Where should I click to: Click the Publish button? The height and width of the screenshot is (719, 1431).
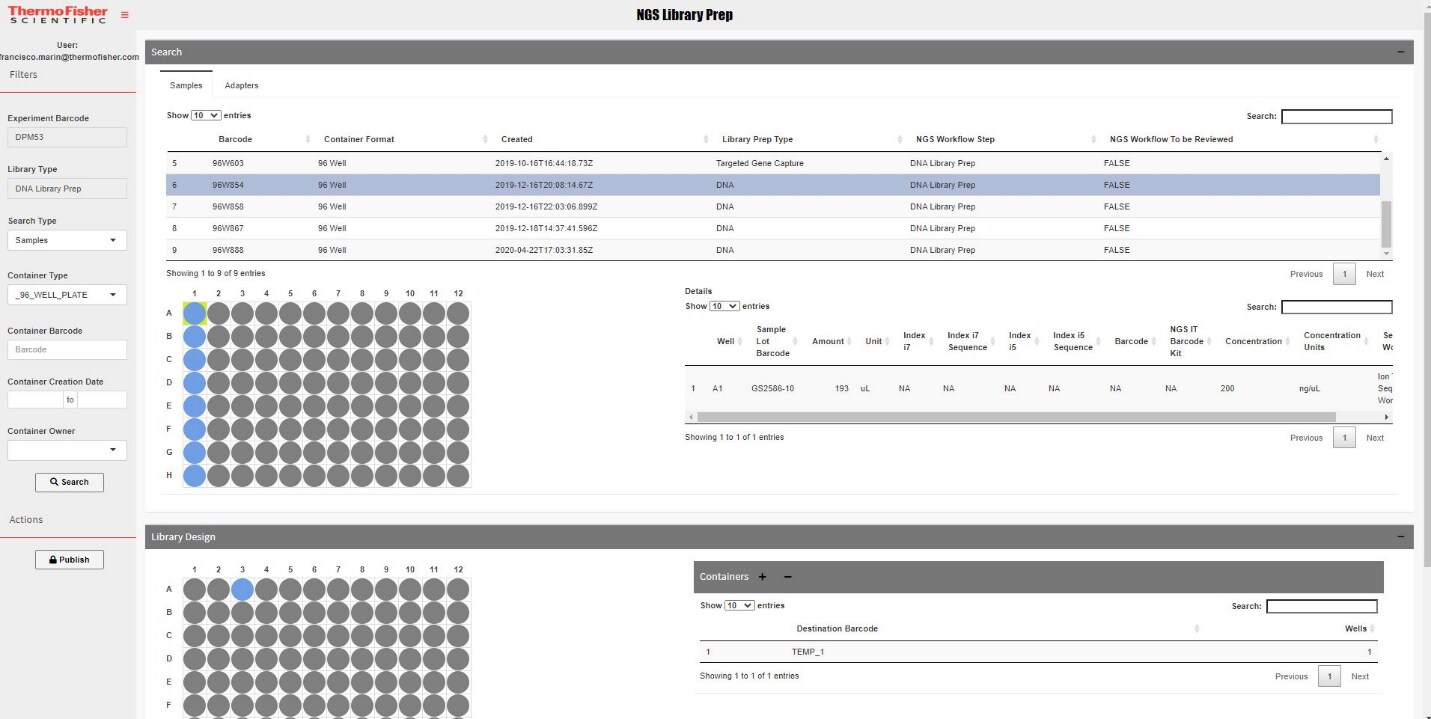69,560
